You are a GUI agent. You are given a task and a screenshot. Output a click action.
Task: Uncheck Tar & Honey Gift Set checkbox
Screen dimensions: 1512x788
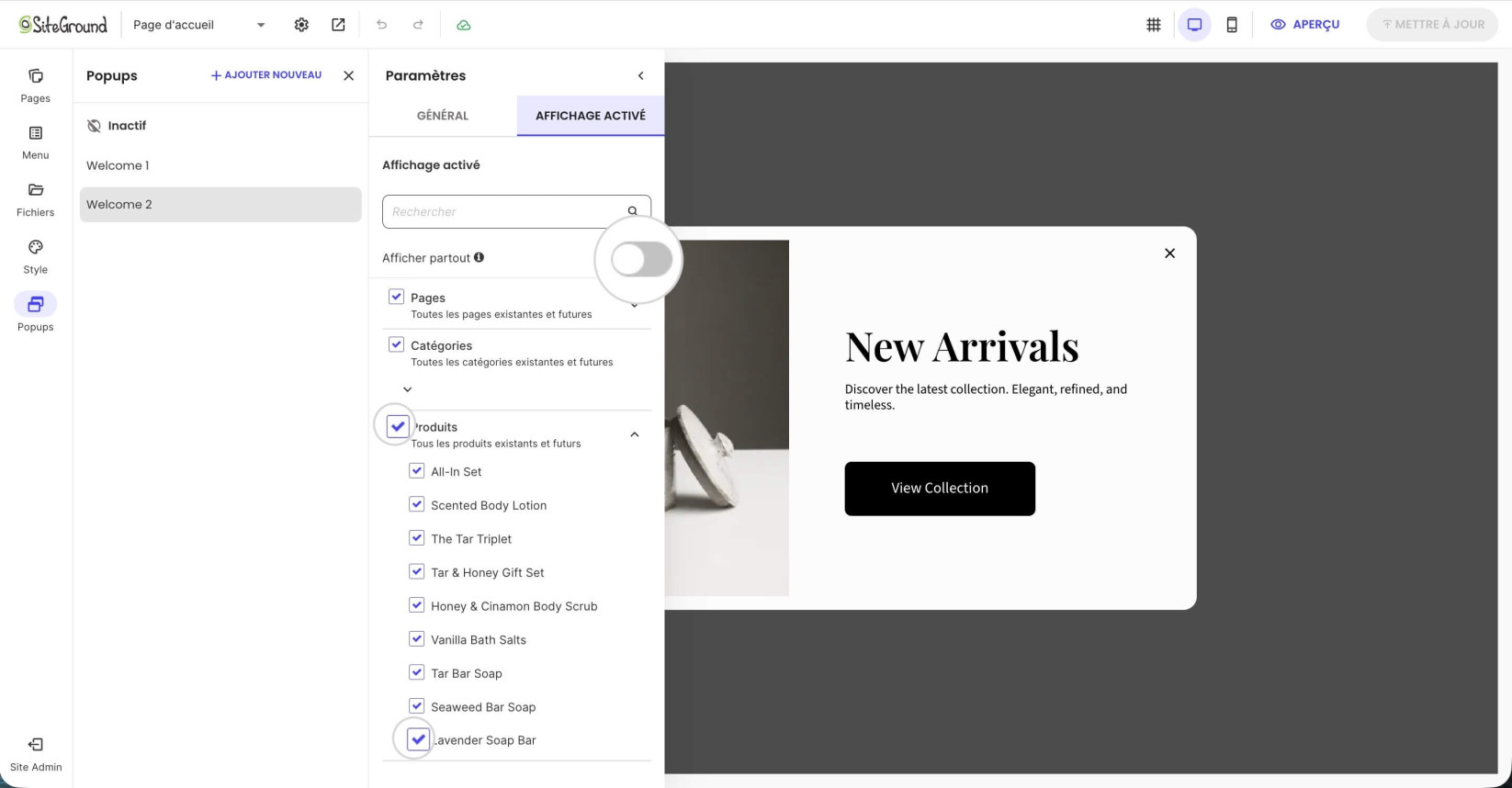click(x=416, y=571)
